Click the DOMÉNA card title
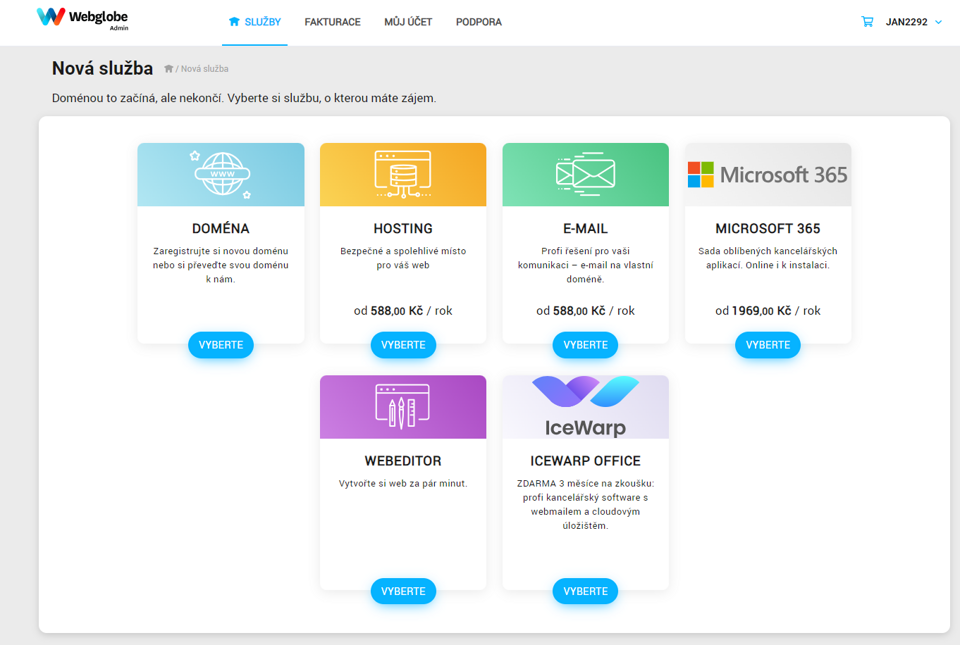The width and height of the screenshot is (960, 645). 221,228
